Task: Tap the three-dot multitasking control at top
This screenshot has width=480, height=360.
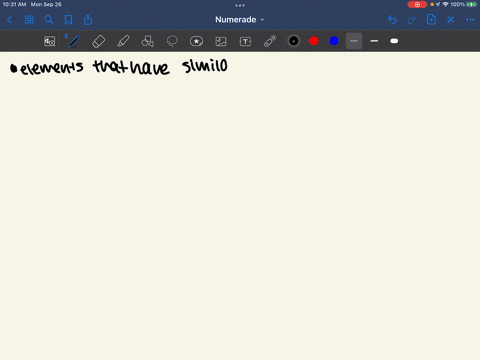Action: coord(240,5)
